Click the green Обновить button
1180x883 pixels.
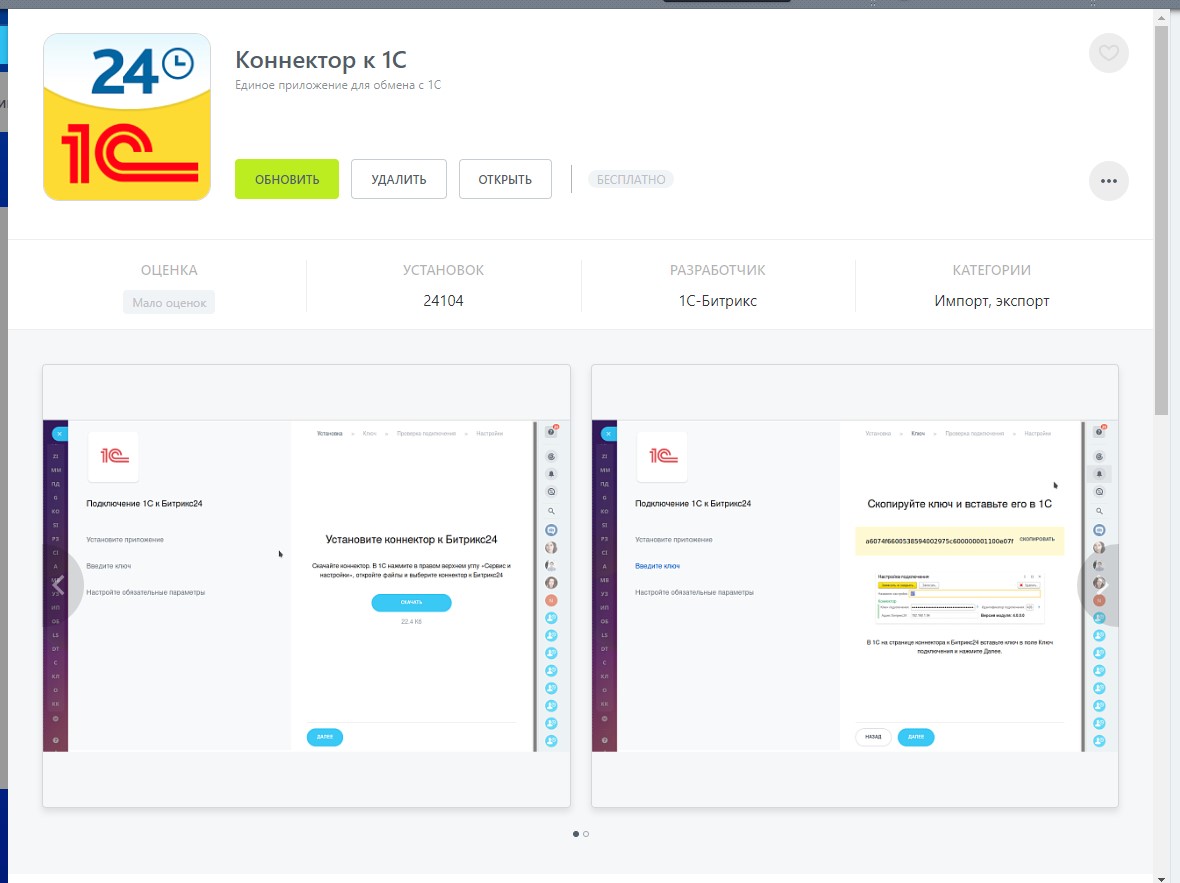click(287, 179)
